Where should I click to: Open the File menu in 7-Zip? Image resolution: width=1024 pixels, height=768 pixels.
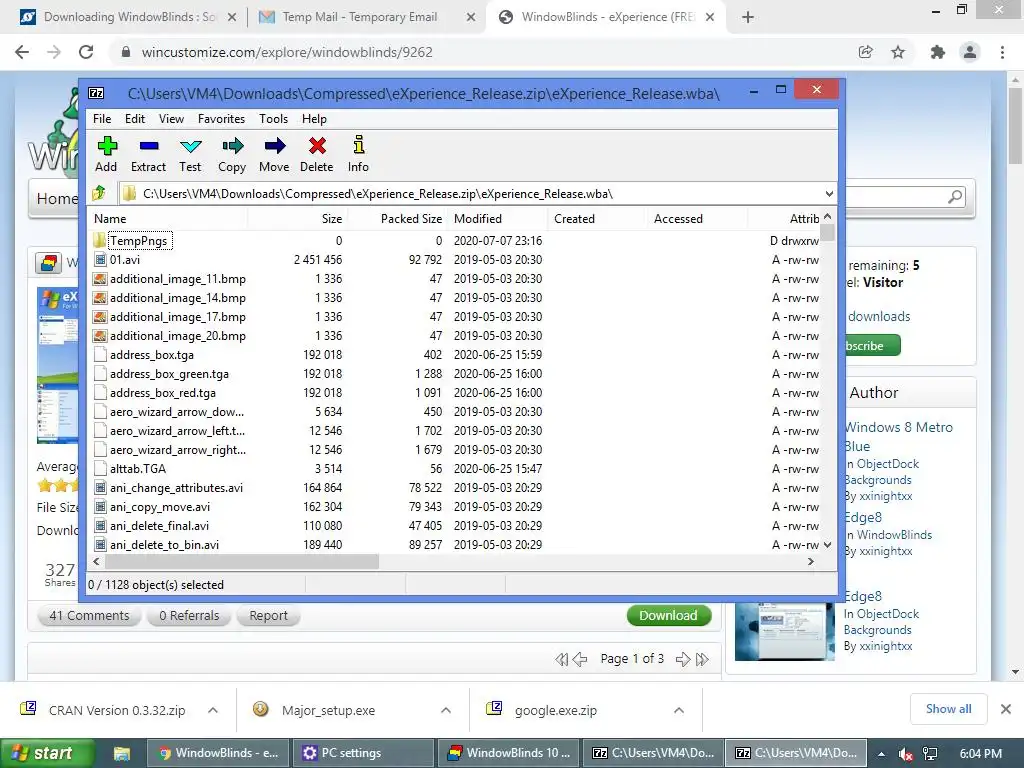click(102, 119)
